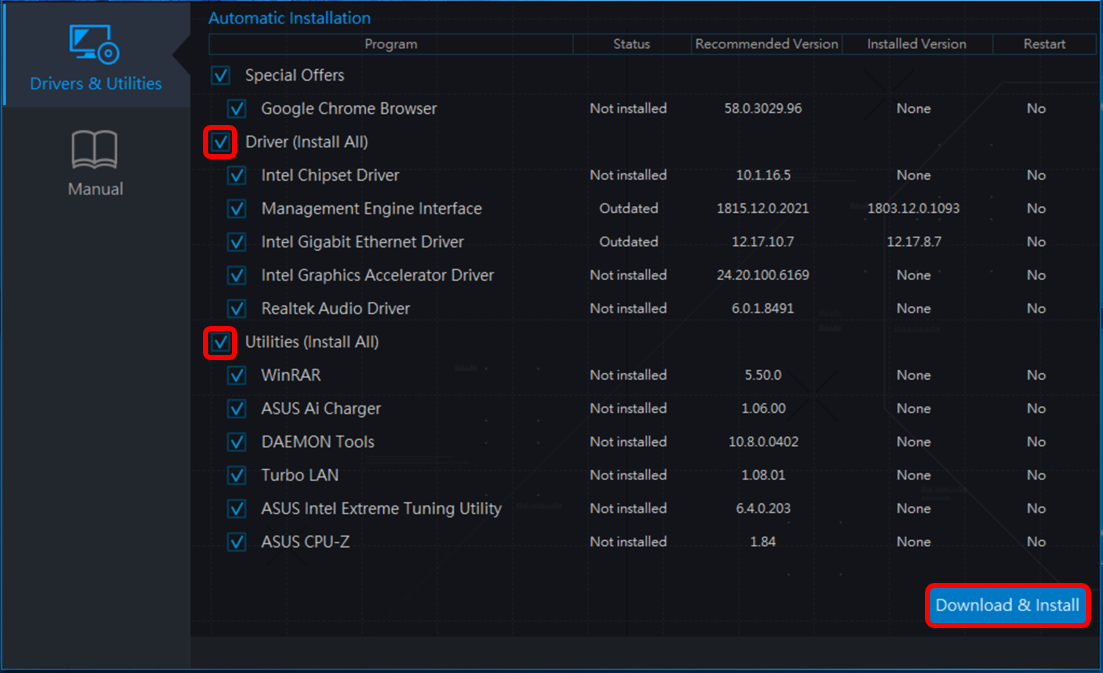Click recommended version 1.84 for CPU-Z

[763, 542]
